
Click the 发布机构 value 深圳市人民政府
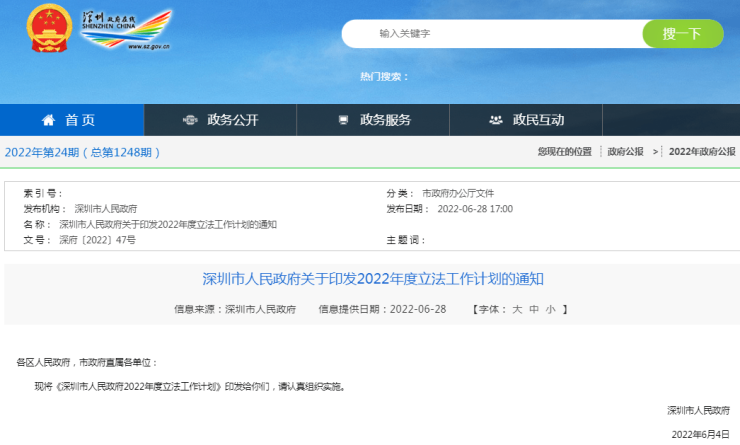(106, 209)
